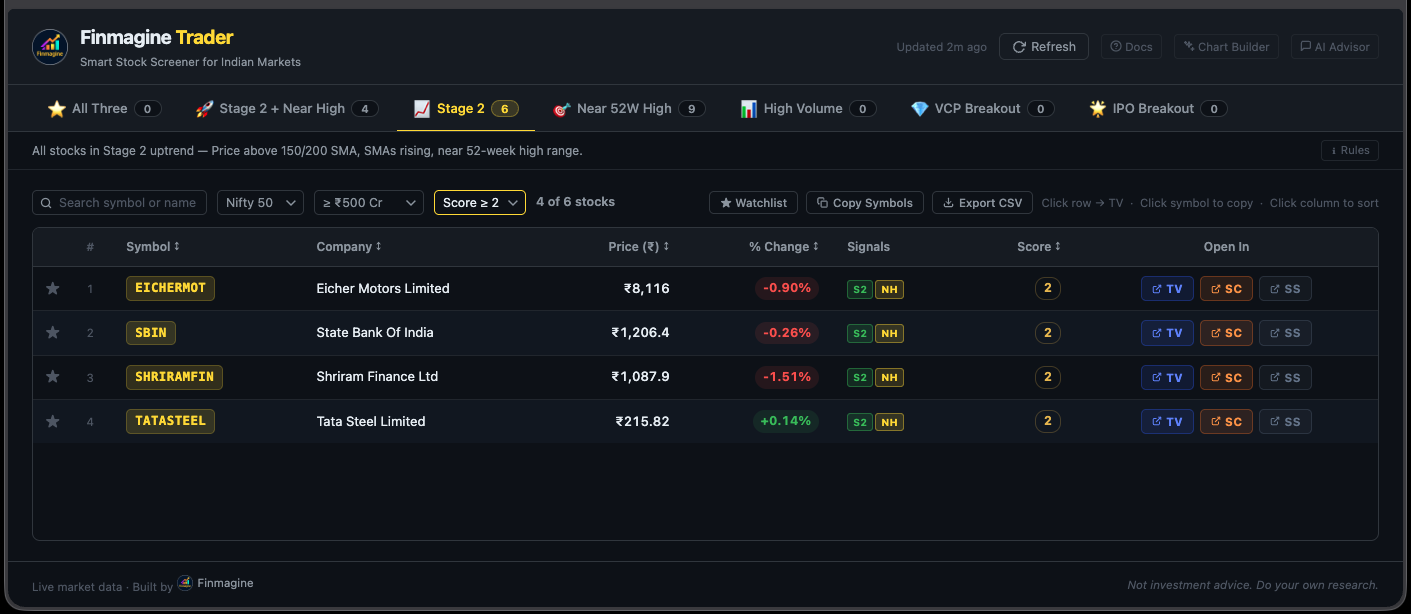Refresh the stock screener data
Screen dimensions: 1411x614
[1043, 46]
